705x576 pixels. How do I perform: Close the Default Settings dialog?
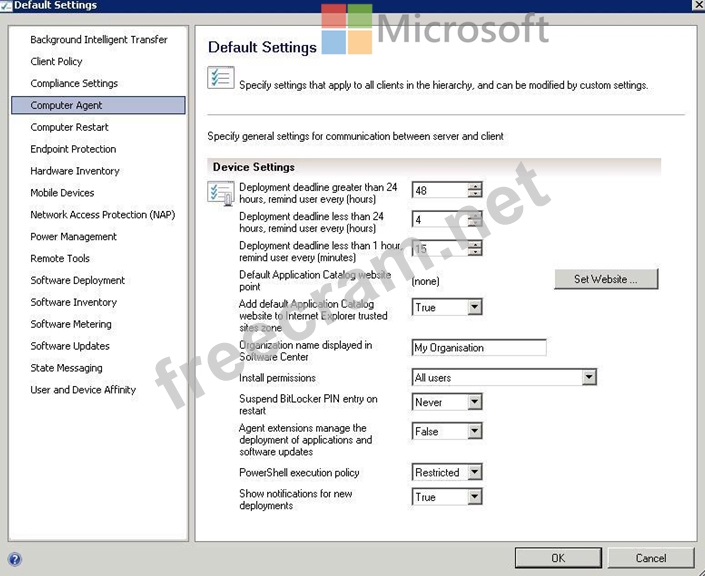(698, 5)
